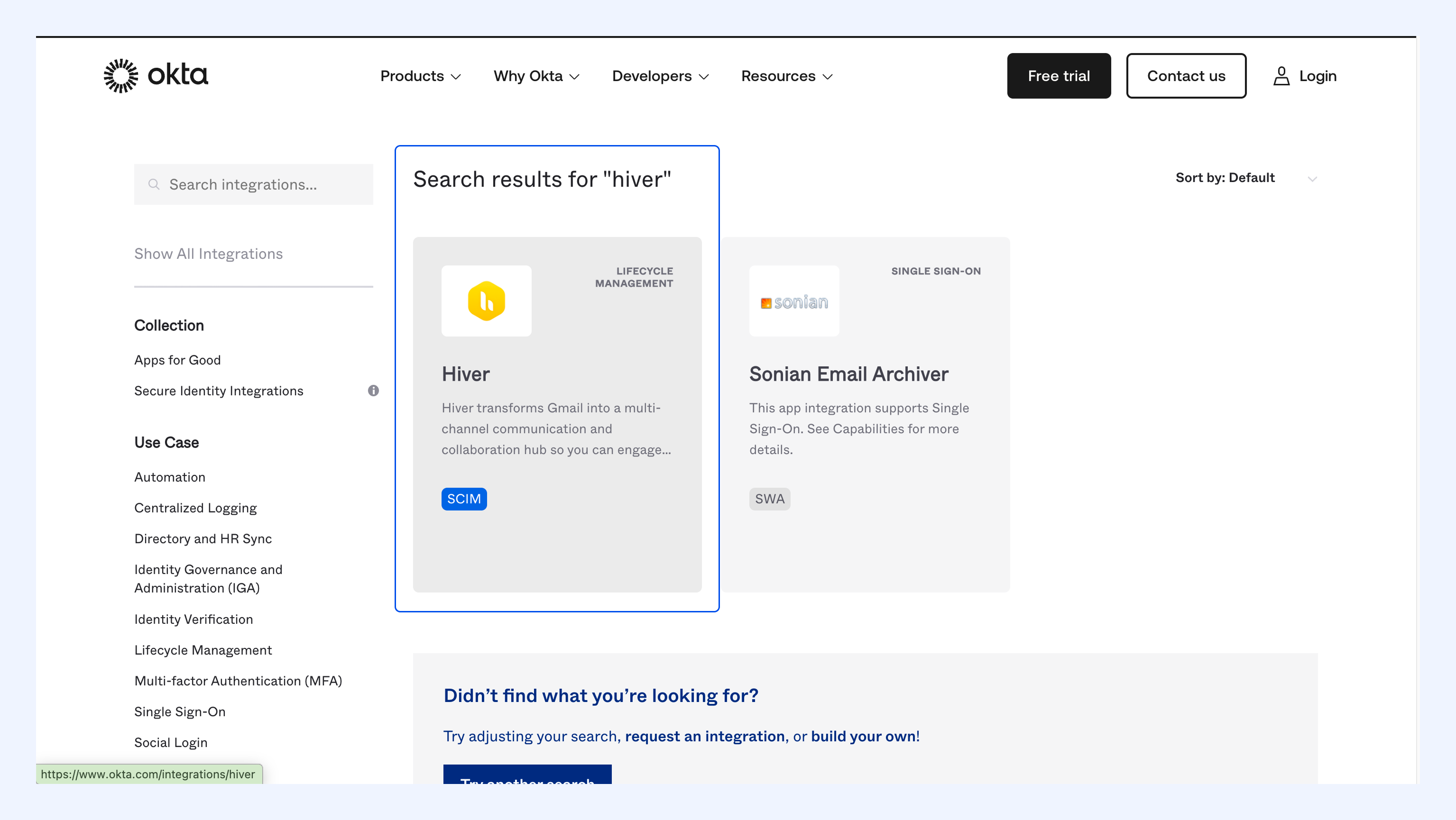The height and width of the screenshot is (820, 1456).
Task: Open the Hiver integration title
Action: [466, 374]
